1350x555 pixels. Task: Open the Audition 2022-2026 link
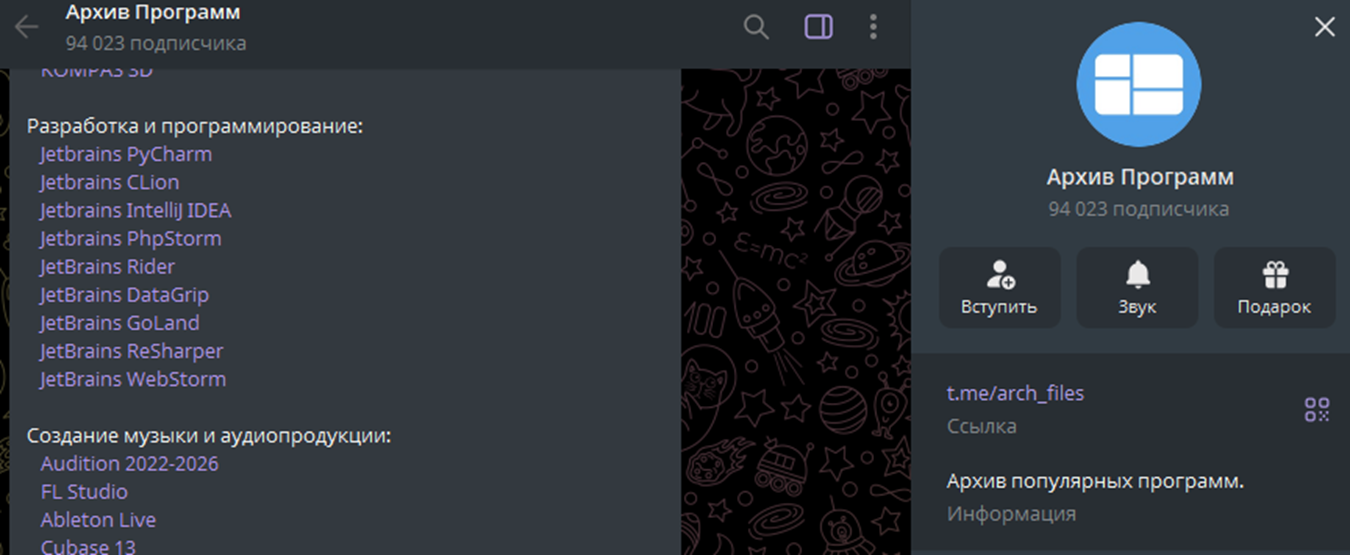click(129, 464)
